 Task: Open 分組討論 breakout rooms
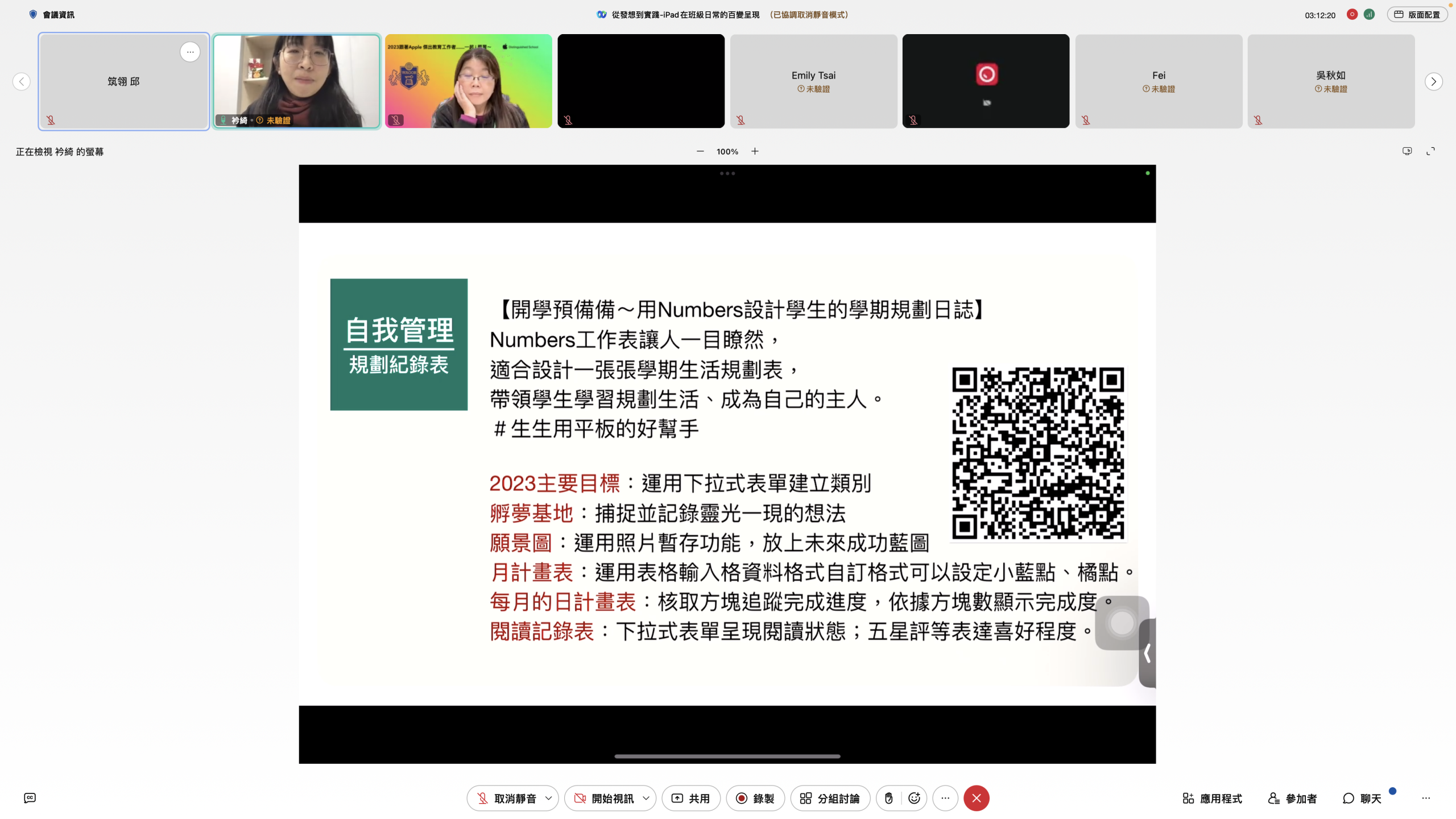coord(830,798)
